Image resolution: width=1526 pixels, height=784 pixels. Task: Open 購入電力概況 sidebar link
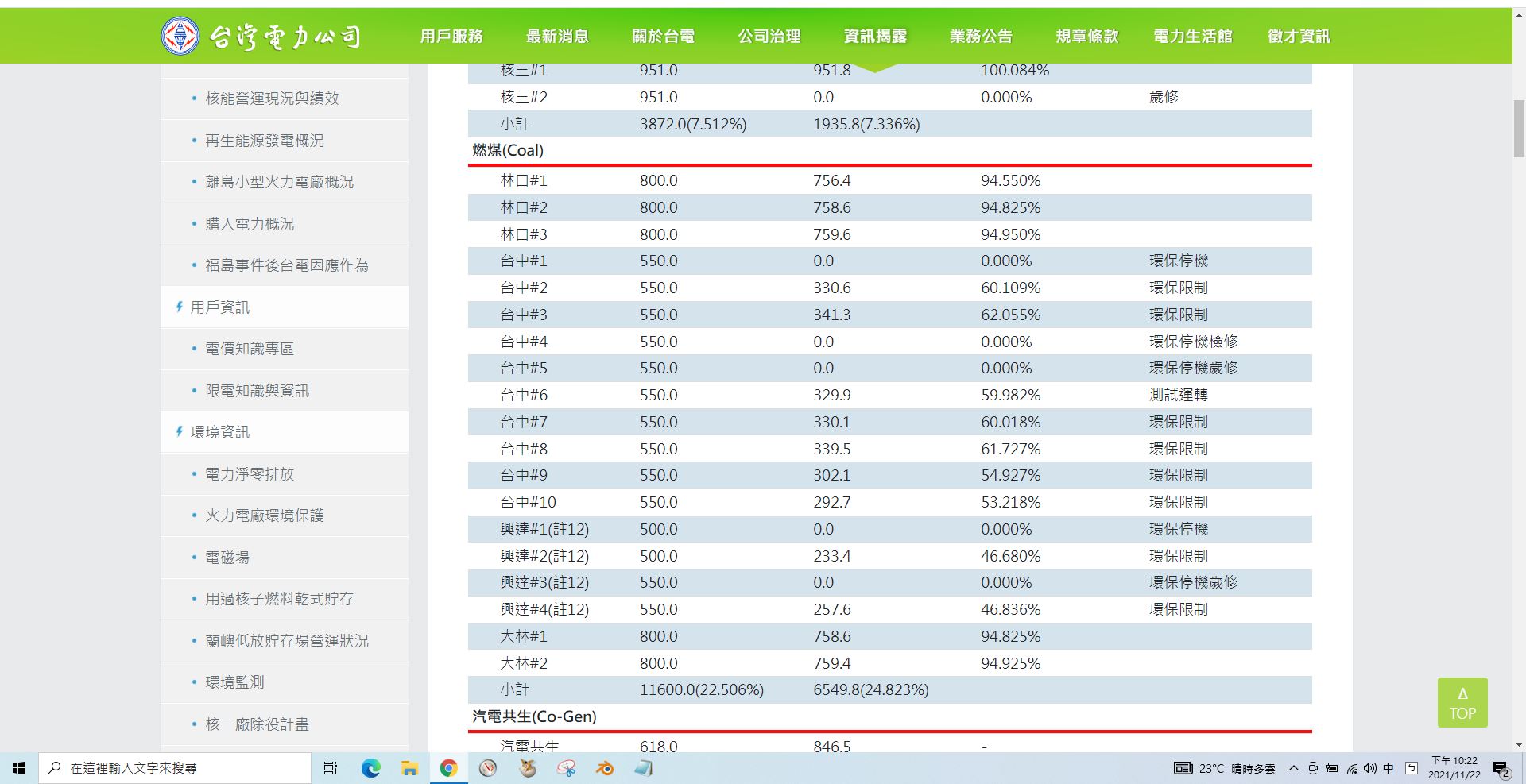click(x=250, y=224)
